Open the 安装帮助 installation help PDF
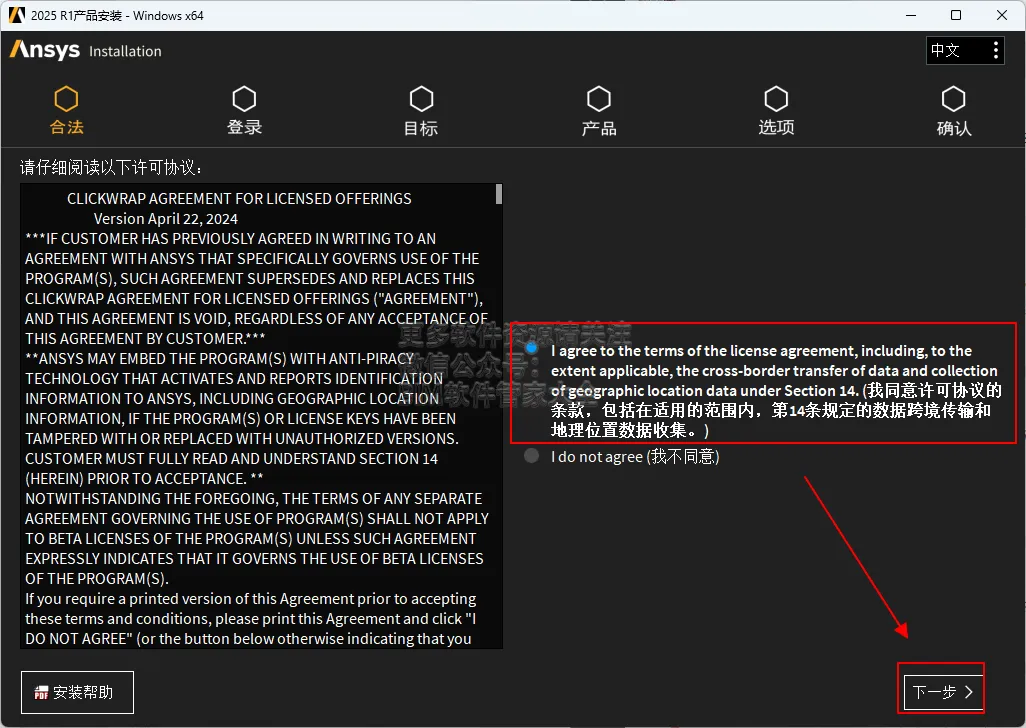 pyautogui.click(x=77, y=692)
